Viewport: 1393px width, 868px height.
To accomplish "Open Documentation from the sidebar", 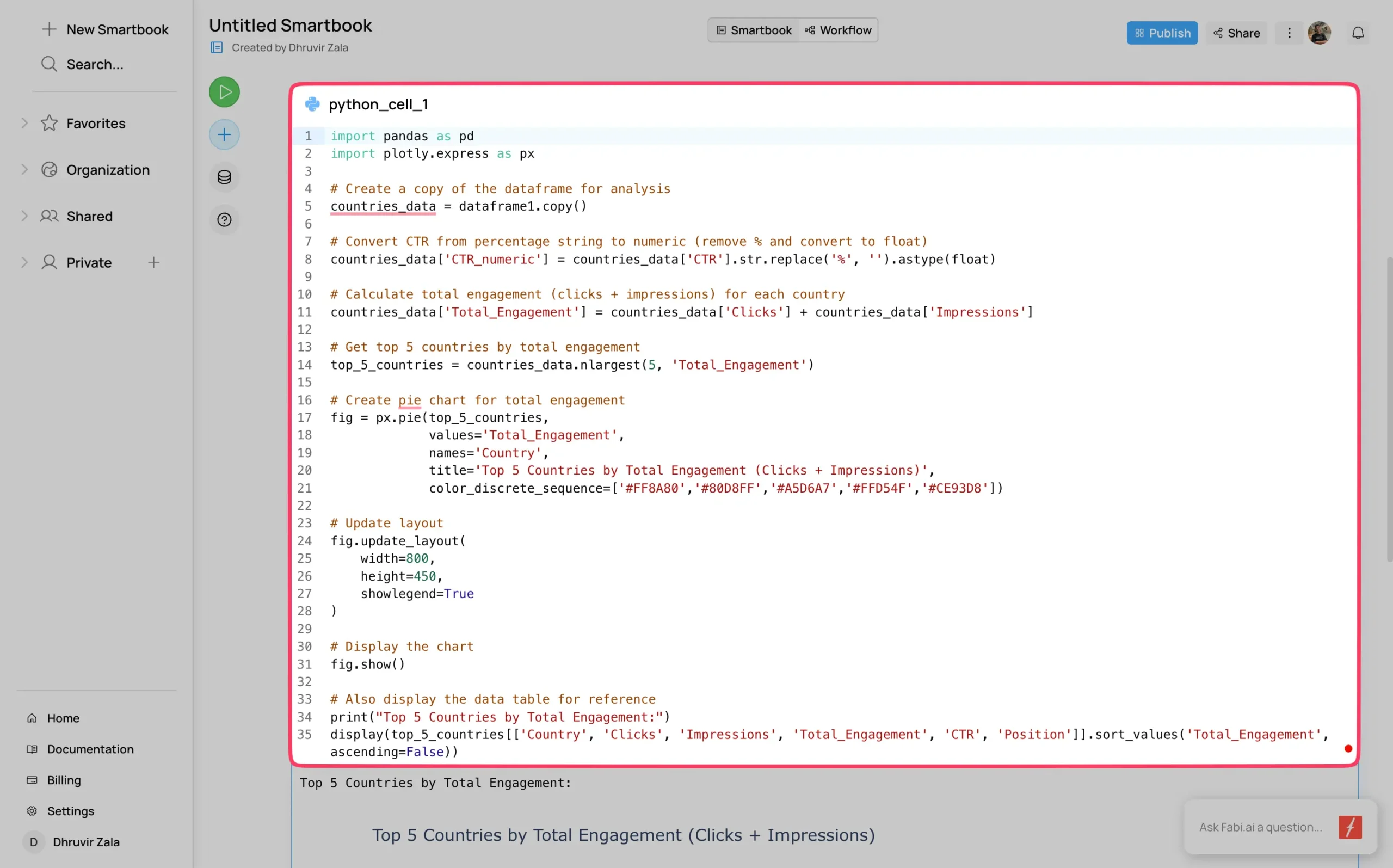I will [x=90, y=749].
